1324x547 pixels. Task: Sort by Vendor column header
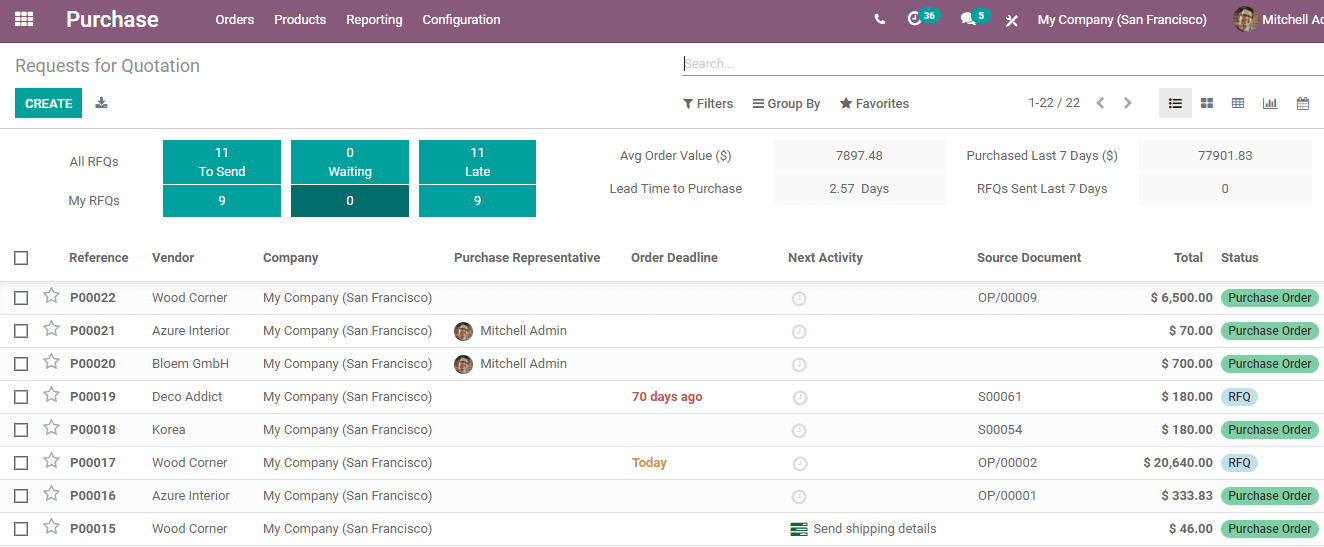tap(172, 258)
